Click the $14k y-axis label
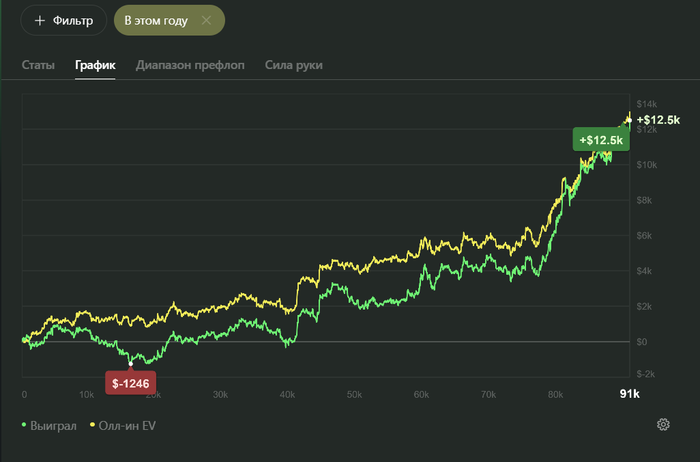The image size is (700, 462). tap(646, 104)
